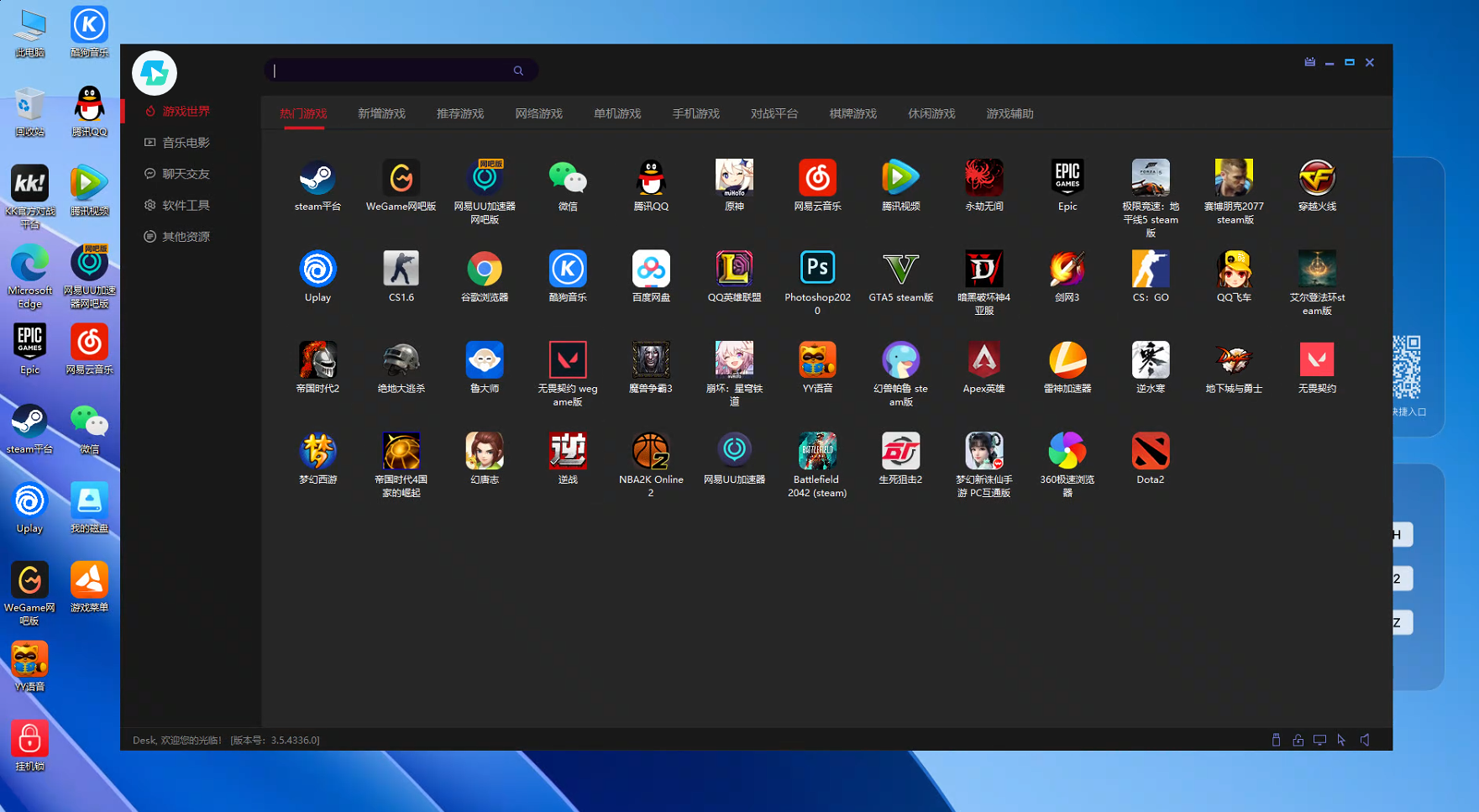1479x812 pixels.
Task: Open 雷神加速器 icon
Action: 1067,360
